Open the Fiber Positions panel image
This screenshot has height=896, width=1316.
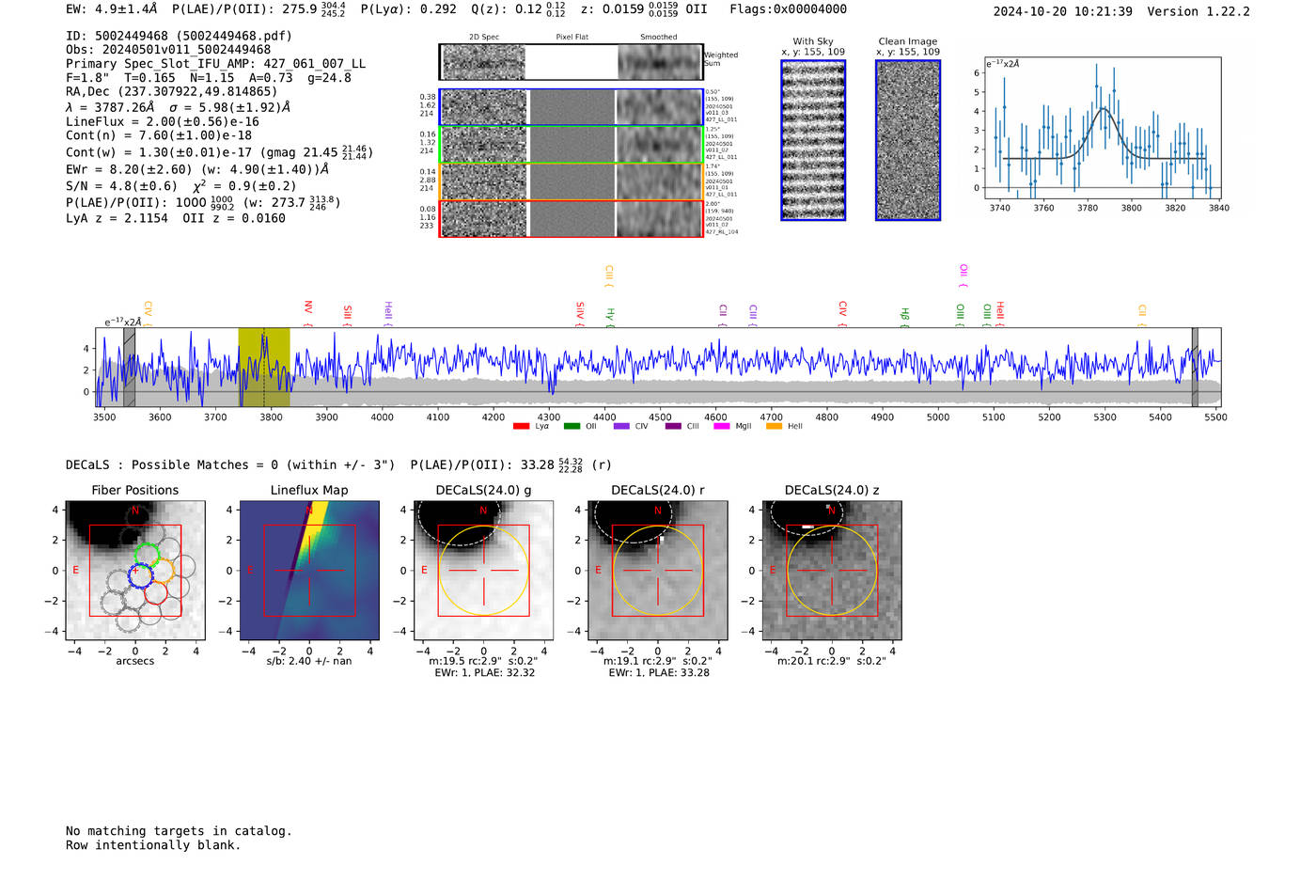point(135,571)
